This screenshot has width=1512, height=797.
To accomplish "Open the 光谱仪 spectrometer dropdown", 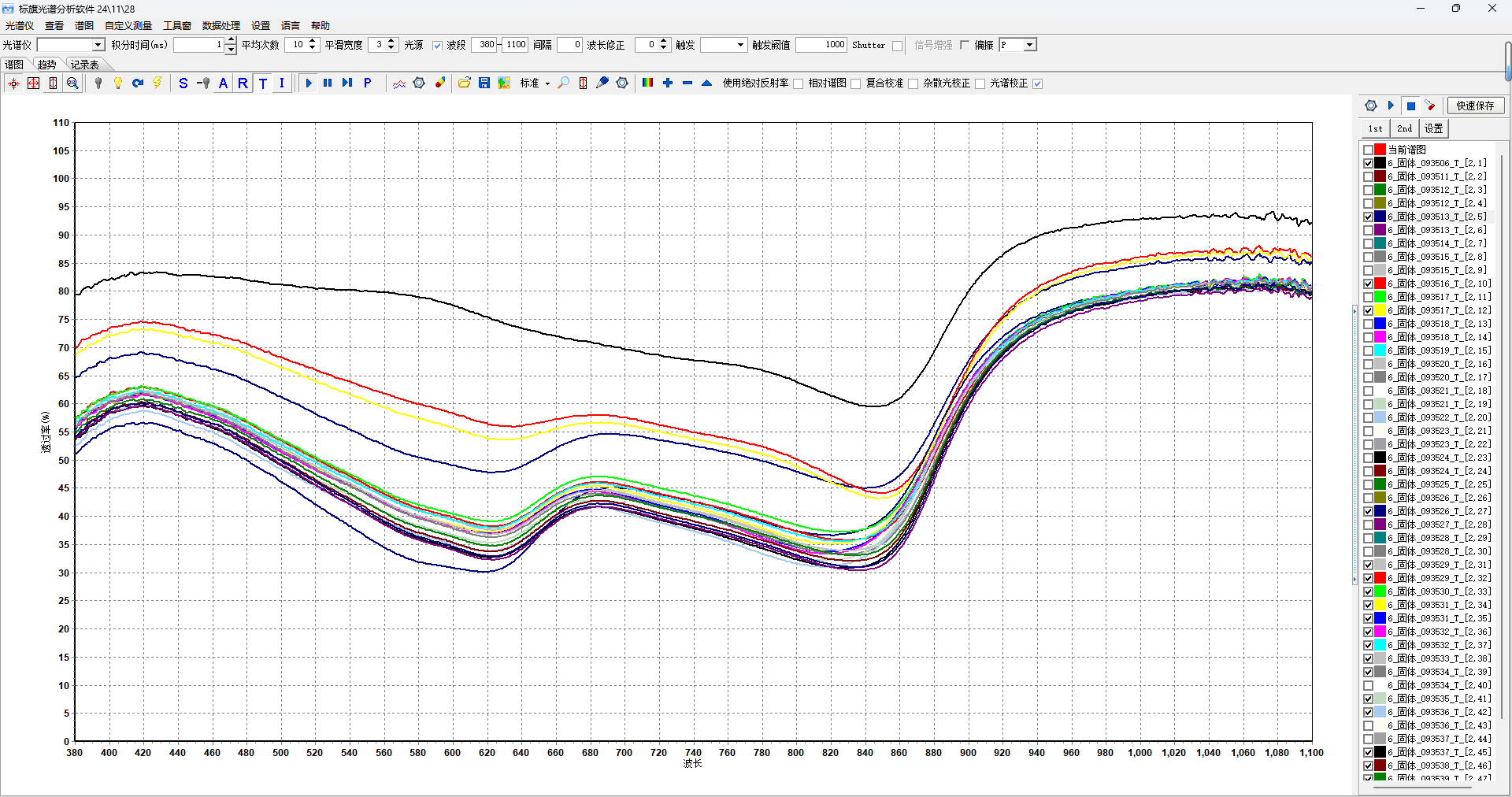I will (98, 45).
